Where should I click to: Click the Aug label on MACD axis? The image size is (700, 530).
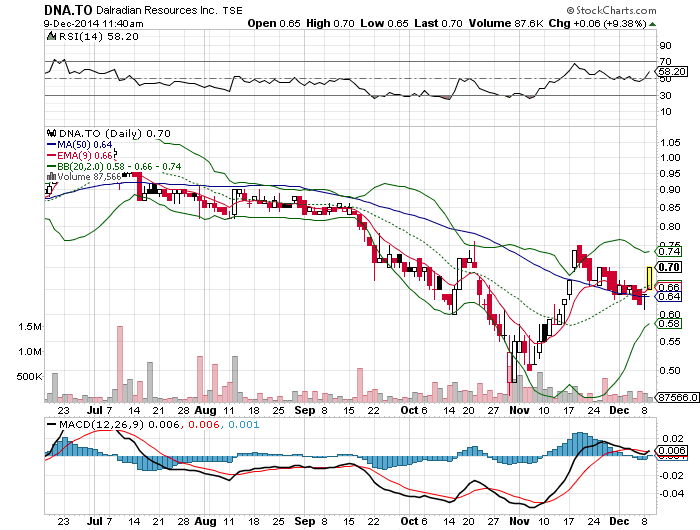[x=205, y=521]
